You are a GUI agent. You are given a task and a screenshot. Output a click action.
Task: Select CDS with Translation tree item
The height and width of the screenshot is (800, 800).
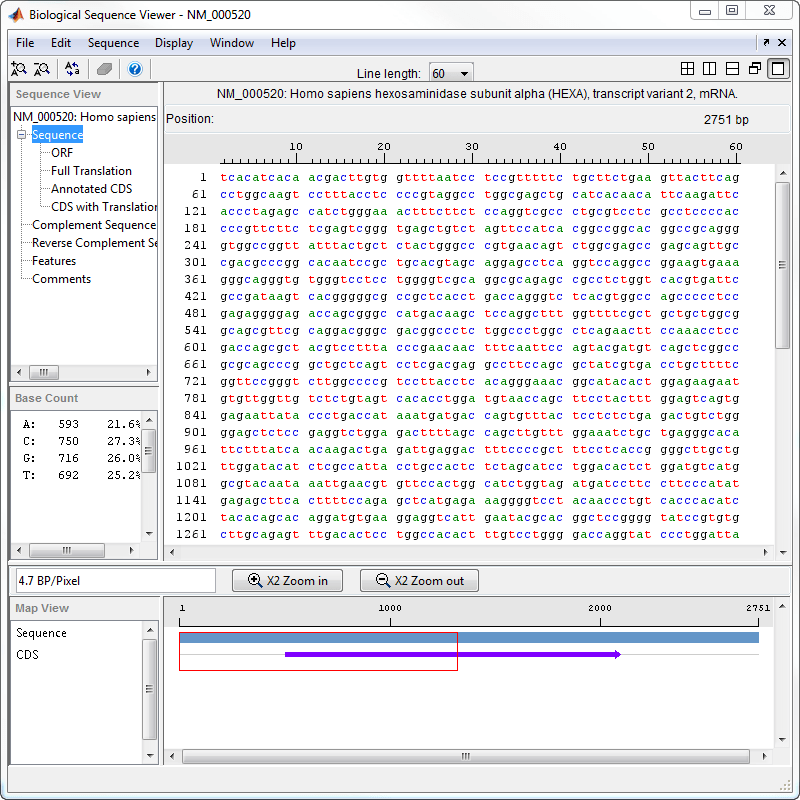[104, 207]
